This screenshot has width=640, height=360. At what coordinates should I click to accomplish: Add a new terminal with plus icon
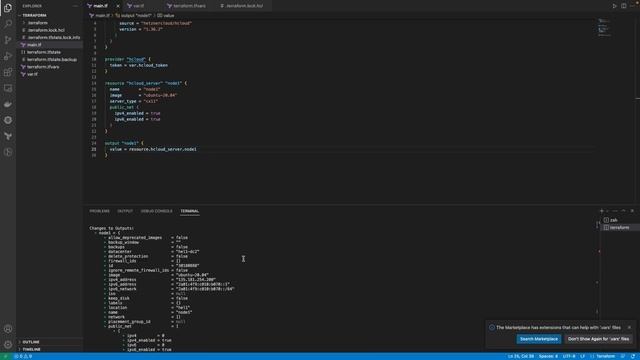[x=602, y=211]
